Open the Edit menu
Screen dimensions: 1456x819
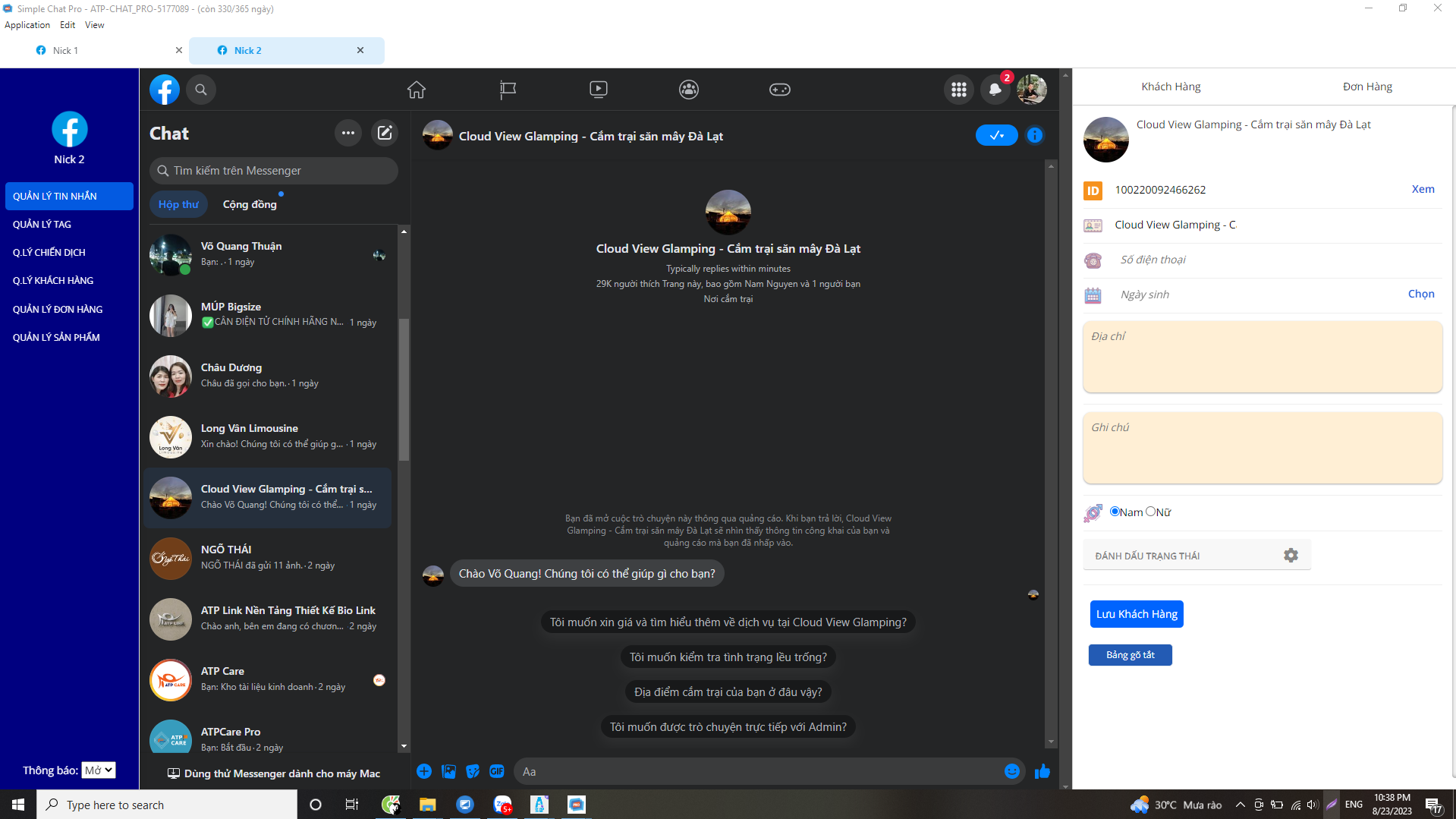tap(68, 25)
